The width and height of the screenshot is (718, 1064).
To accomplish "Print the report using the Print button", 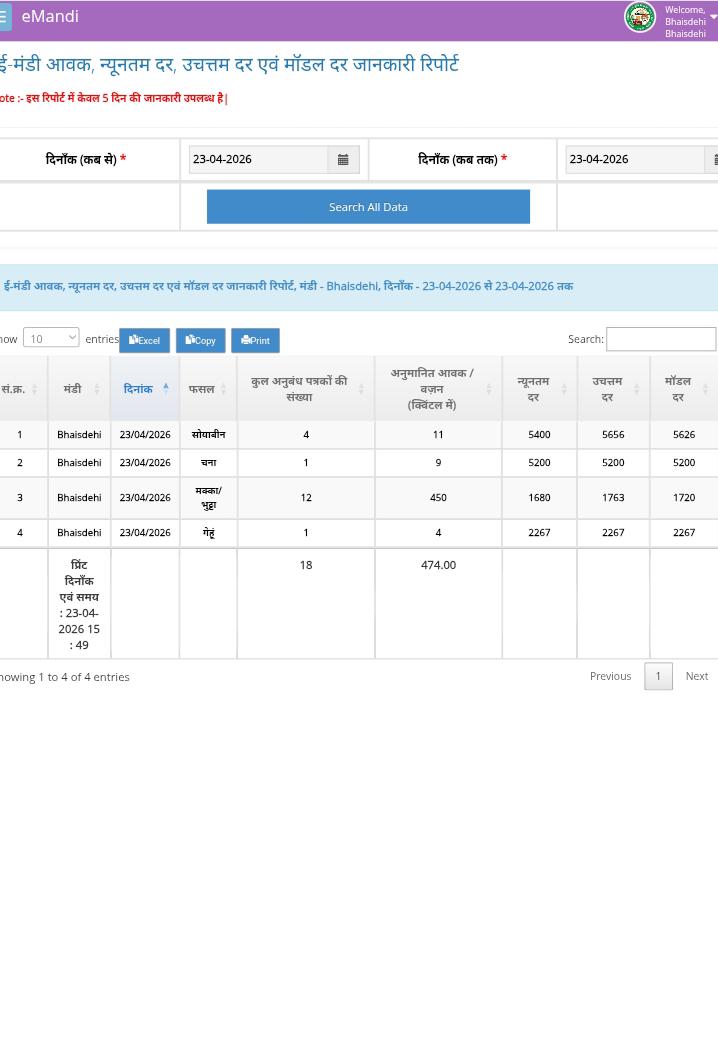I will point(255,340).
